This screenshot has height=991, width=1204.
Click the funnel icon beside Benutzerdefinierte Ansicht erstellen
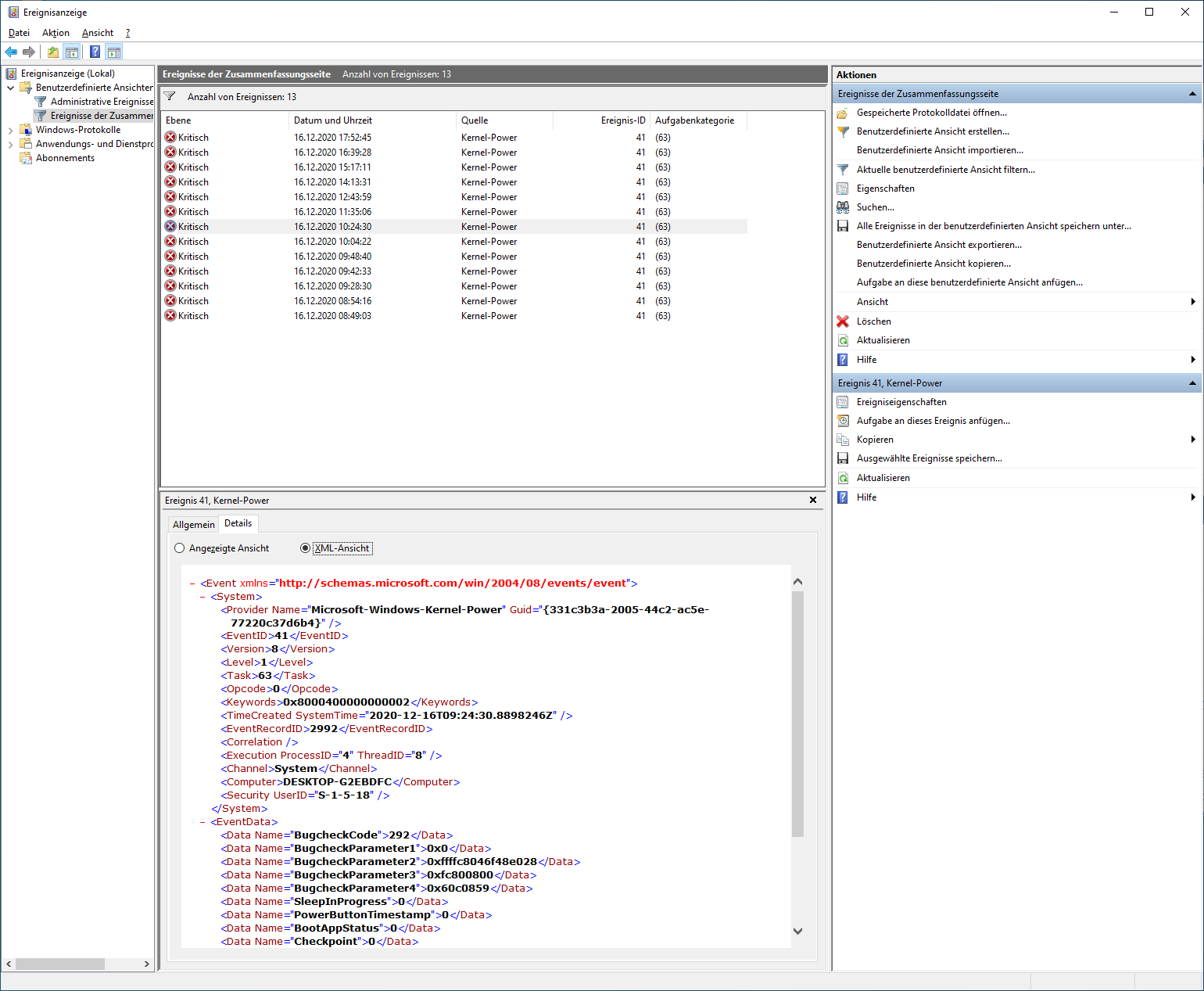click(x=843, y=131)
